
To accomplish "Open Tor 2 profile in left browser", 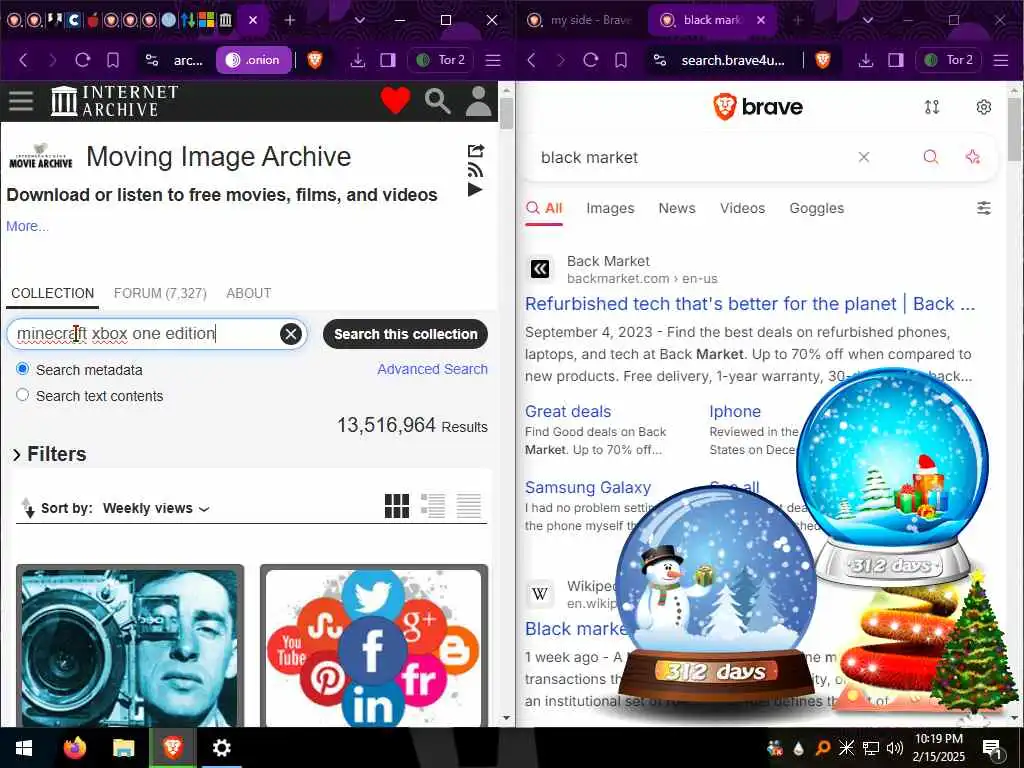I will pos(441,60).
